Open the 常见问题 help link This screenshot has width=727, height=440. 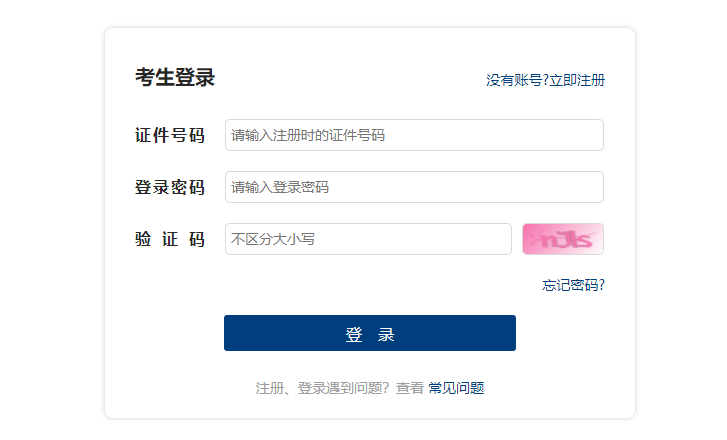coord(456,388)
